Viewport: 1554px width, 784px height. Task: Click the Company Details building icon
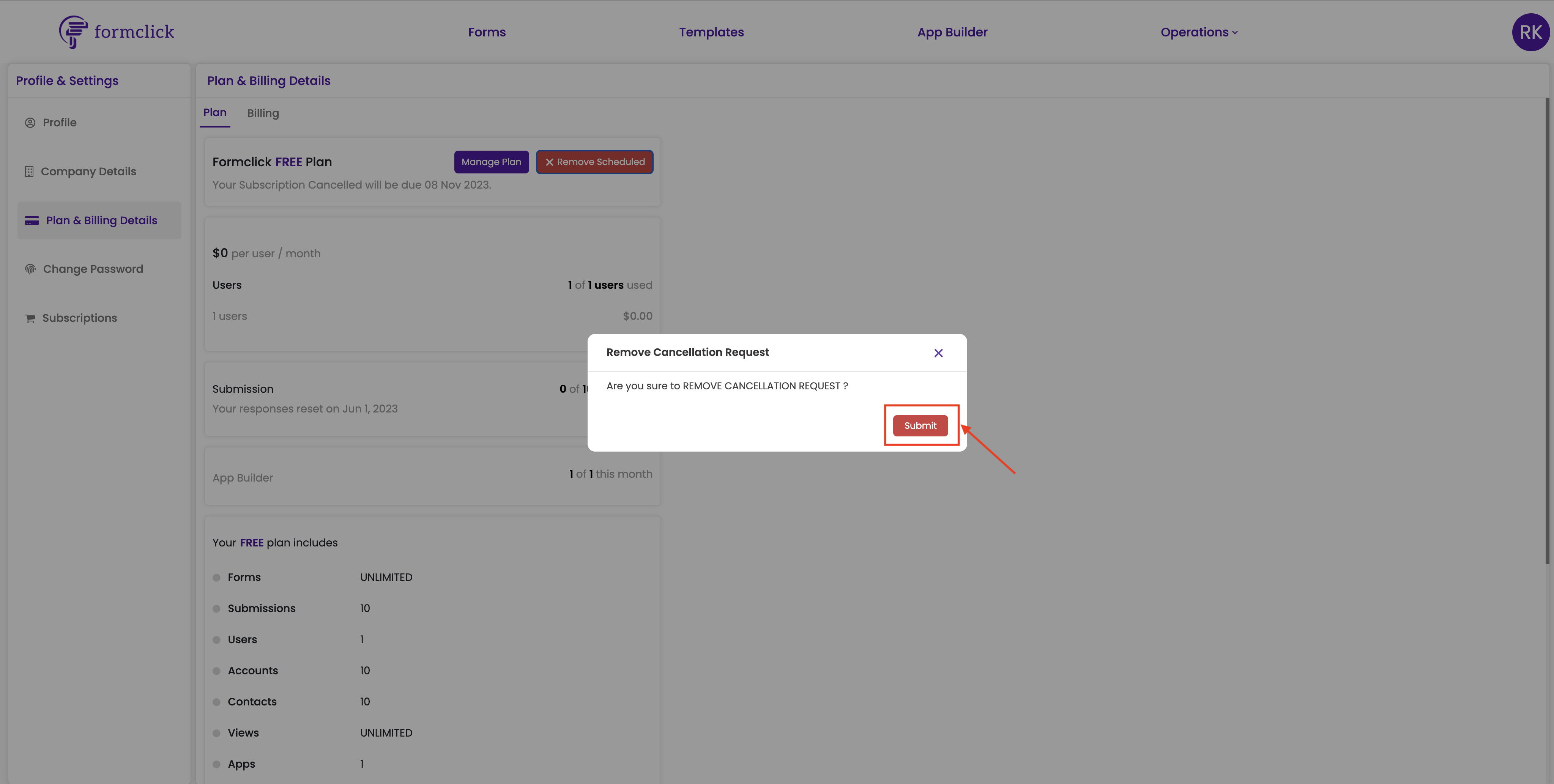29,171
